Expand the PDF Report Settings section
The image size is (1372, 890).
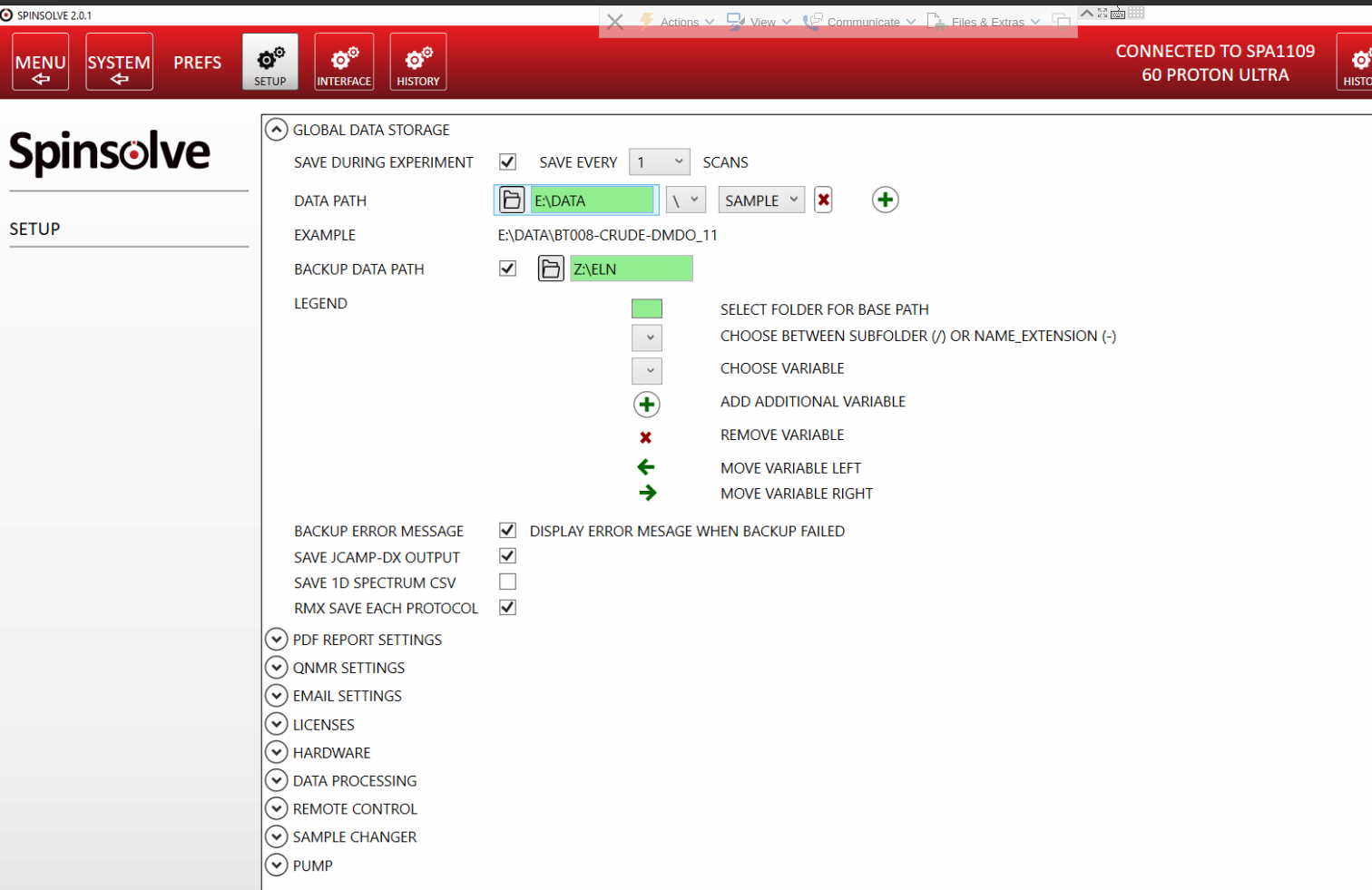pos(277,640)
